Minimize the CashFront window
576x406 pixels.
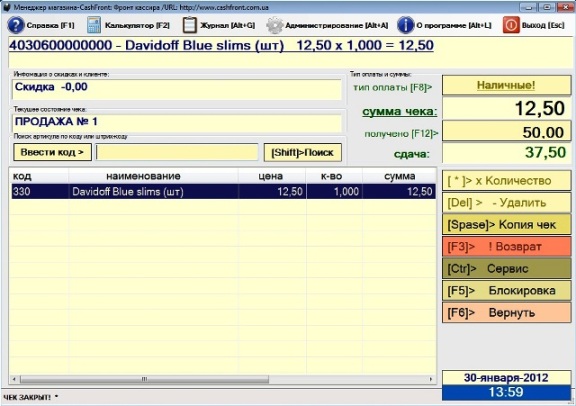tap(528, 7)
